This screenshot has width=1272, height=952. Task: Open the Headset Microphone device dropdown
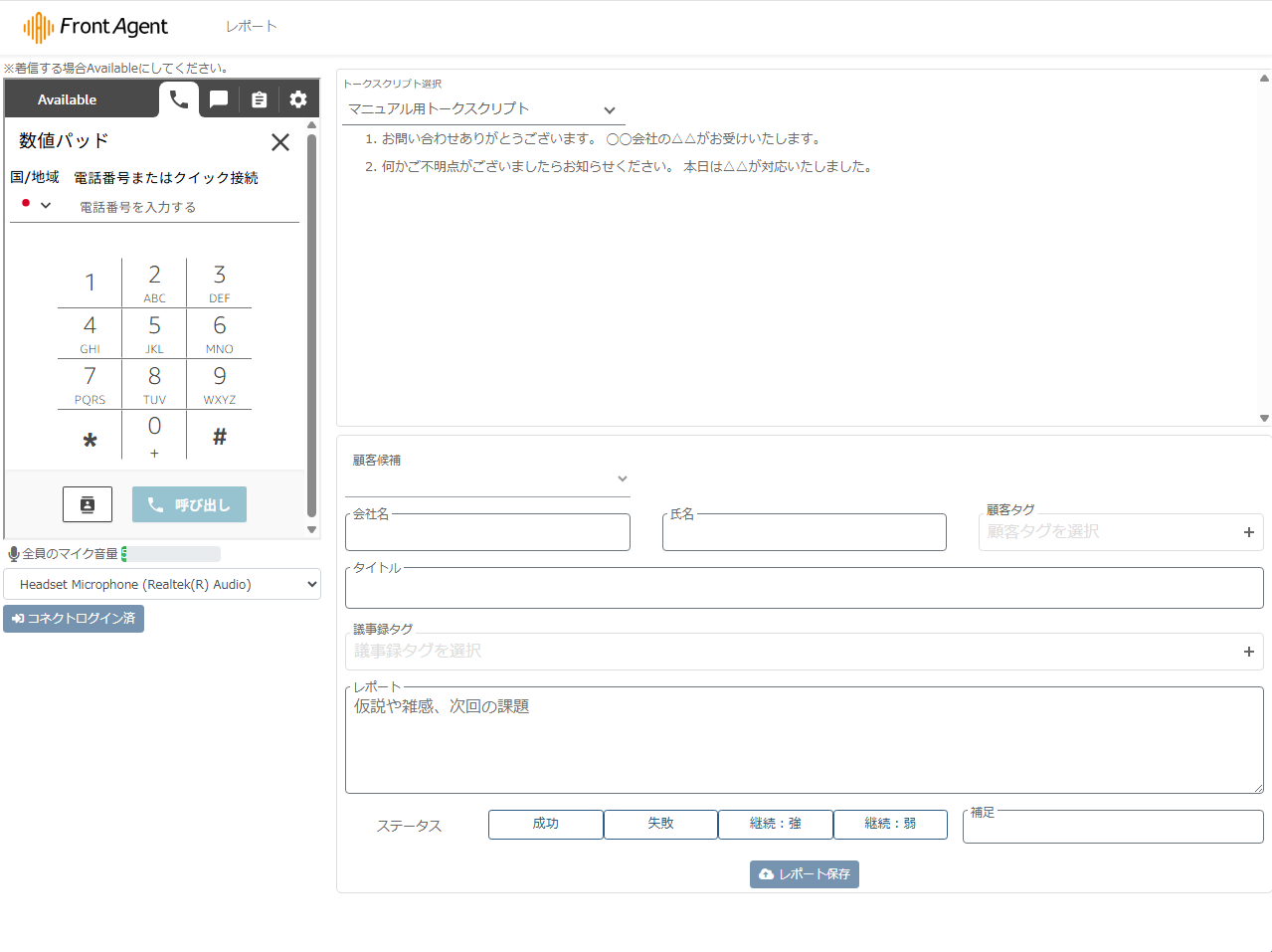162,584
